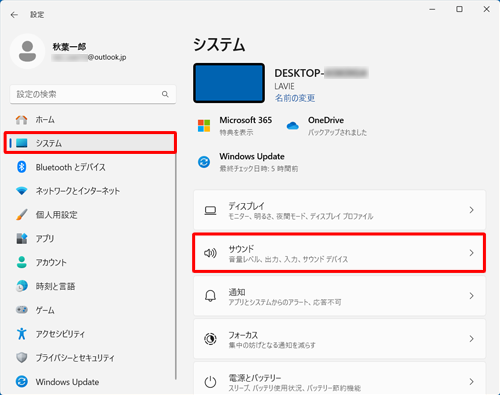Click the 秋葉一郎 account name

pyautogui.click(x=69, y=47)
